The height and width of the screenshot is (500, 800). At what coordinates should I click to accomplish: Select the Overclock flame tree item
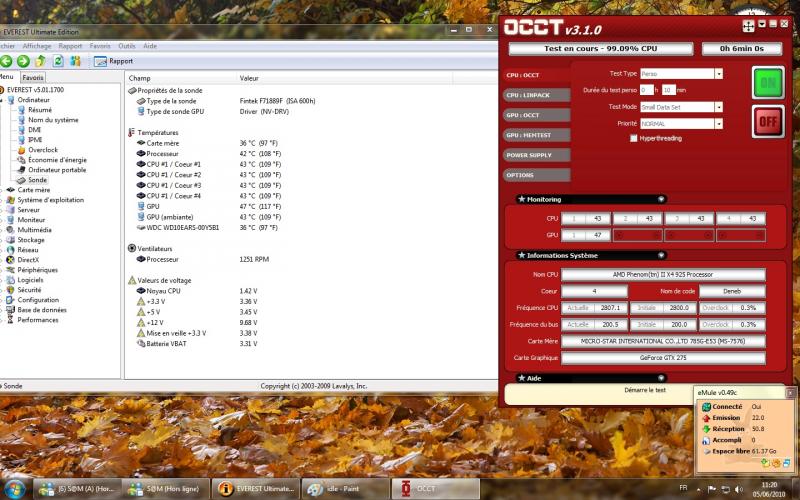click(43, 150)
